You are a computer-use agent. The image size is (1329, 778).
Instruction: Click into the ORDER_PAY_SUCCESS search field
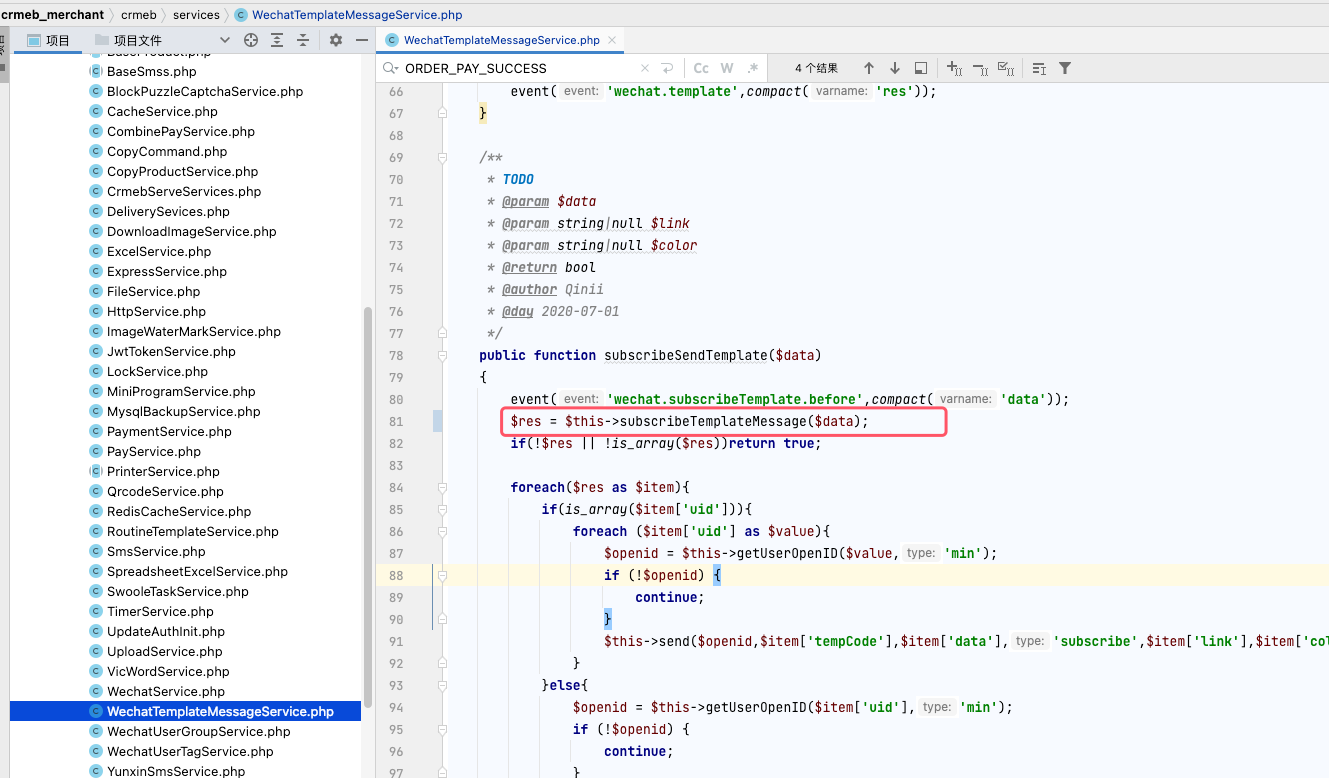518,68
